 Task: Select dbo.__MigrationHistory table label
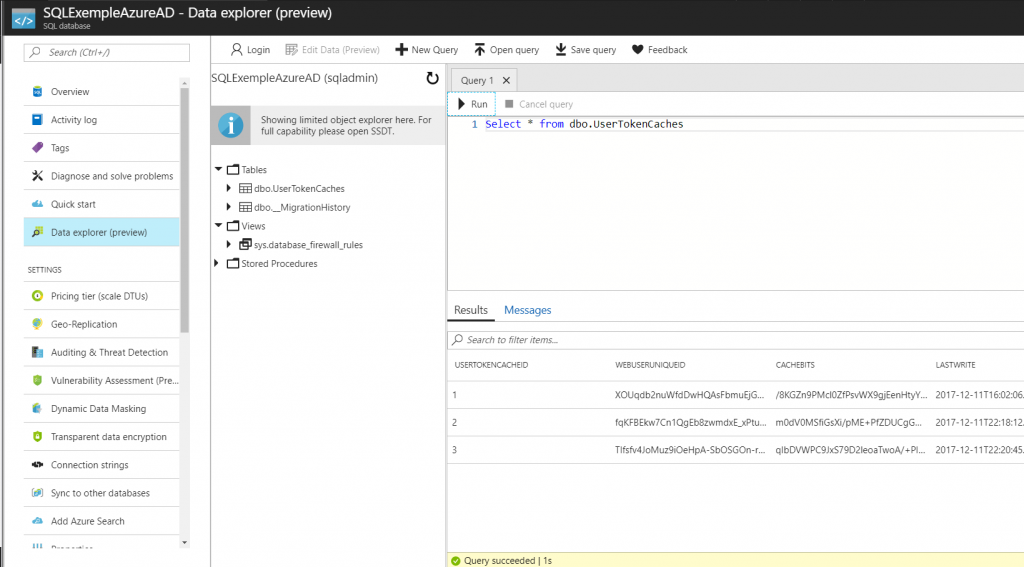tap(302, 207)
